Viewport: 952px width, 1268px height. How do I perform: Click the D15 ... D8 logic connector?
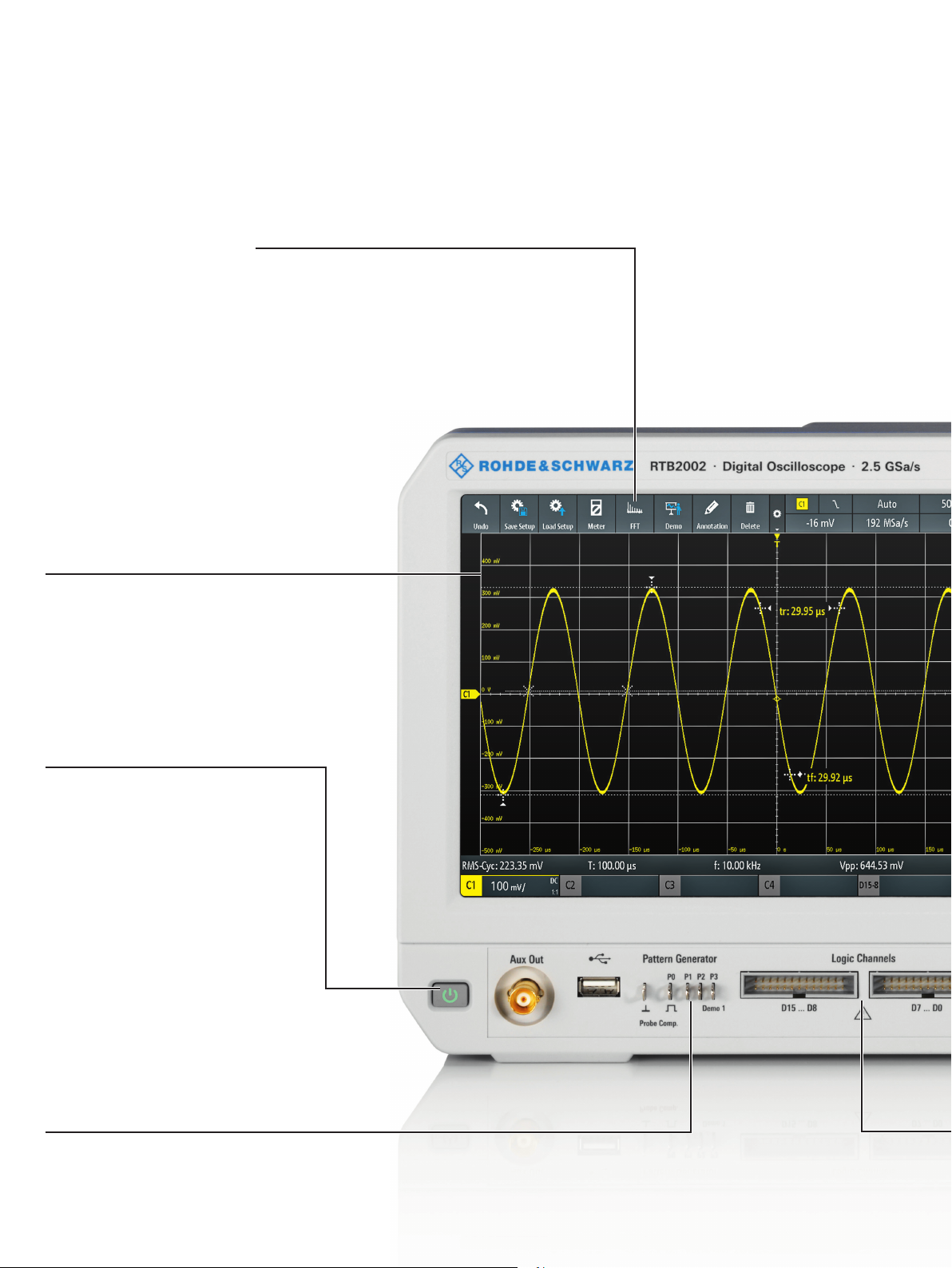[x=799, y=985]
